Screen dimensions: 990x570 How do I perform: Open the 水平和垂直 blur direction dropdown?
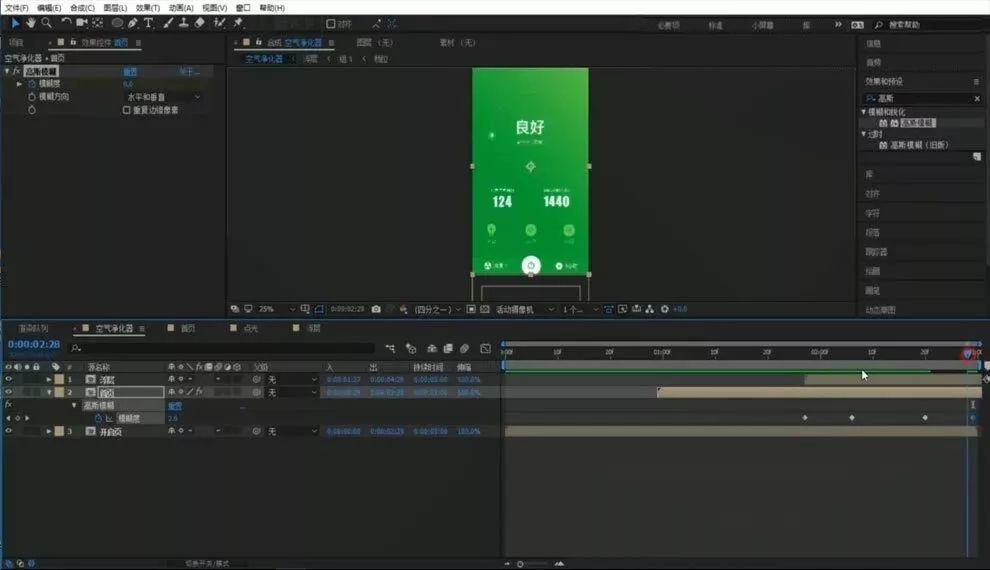[x=164, y=97]
